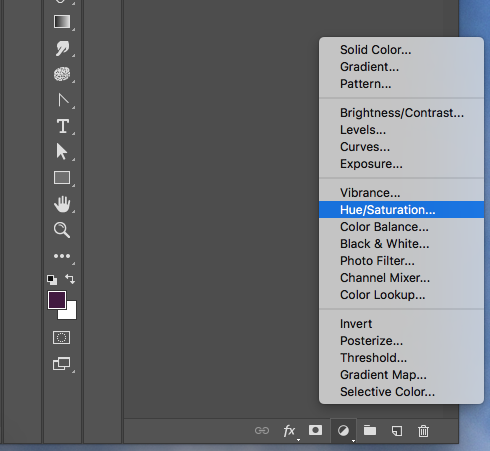
Task: Select the Type tool
Action: click(x=63, y=126)
